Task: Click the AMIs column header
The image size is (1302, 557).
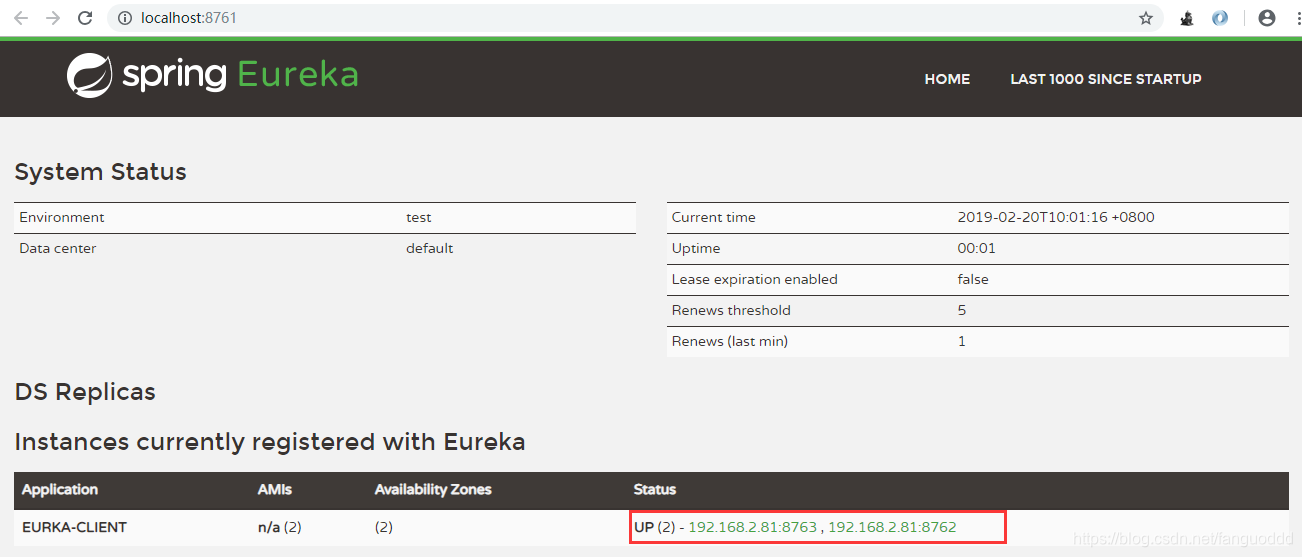Action: (x=275, y=490)
